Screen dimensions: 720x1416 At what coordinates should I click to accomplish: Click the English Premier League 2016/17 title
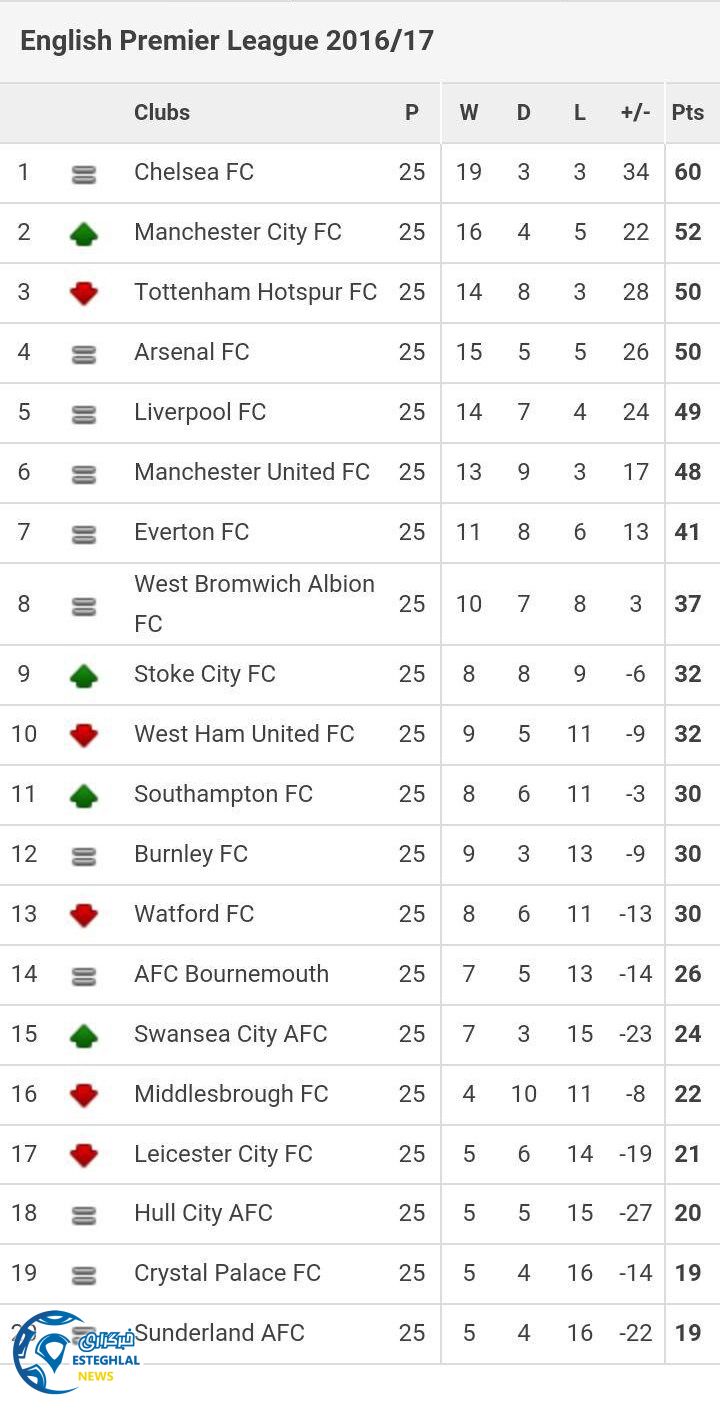click(x=227, y=41)
